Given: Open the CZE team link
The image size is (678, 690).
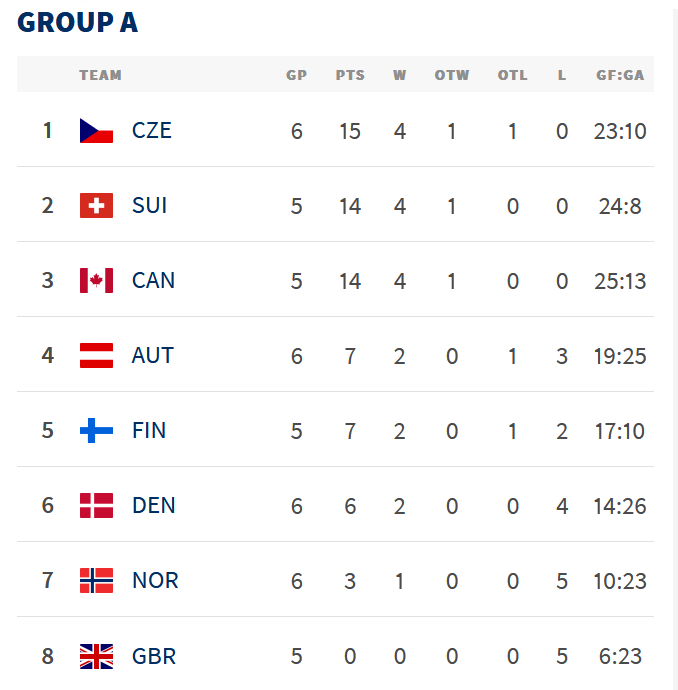Looking at the screenshot, I should tap(152, 130).
